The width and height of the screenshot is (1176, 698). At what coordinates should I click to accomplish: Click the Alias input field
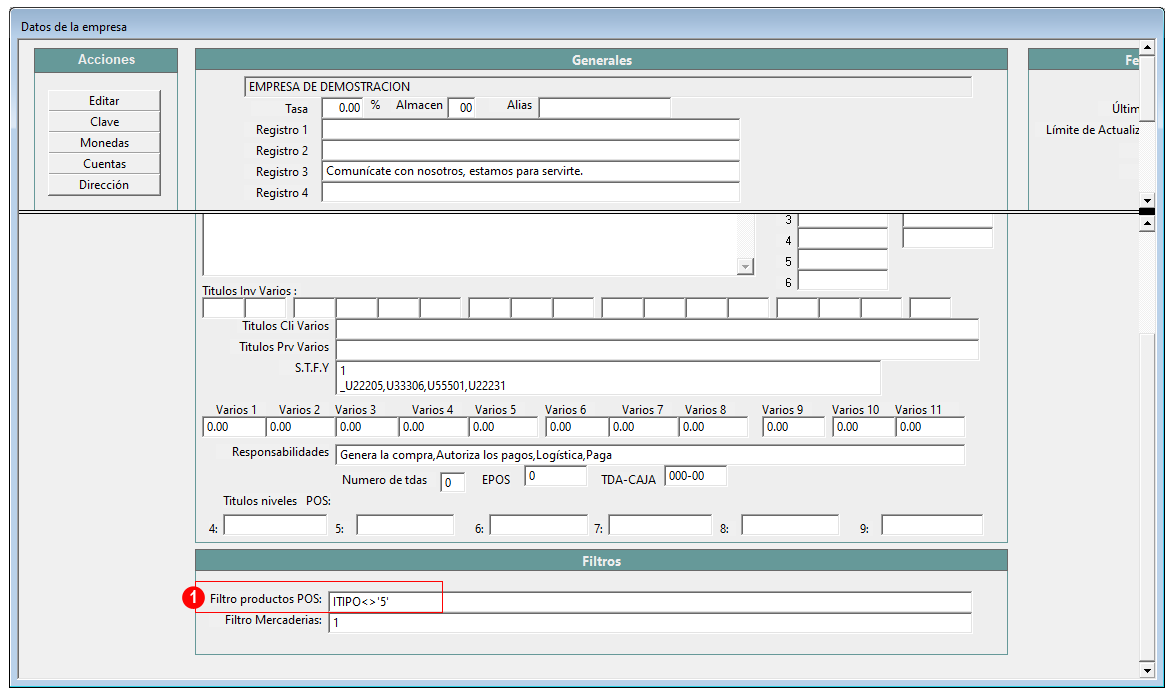tap(604, 107)
